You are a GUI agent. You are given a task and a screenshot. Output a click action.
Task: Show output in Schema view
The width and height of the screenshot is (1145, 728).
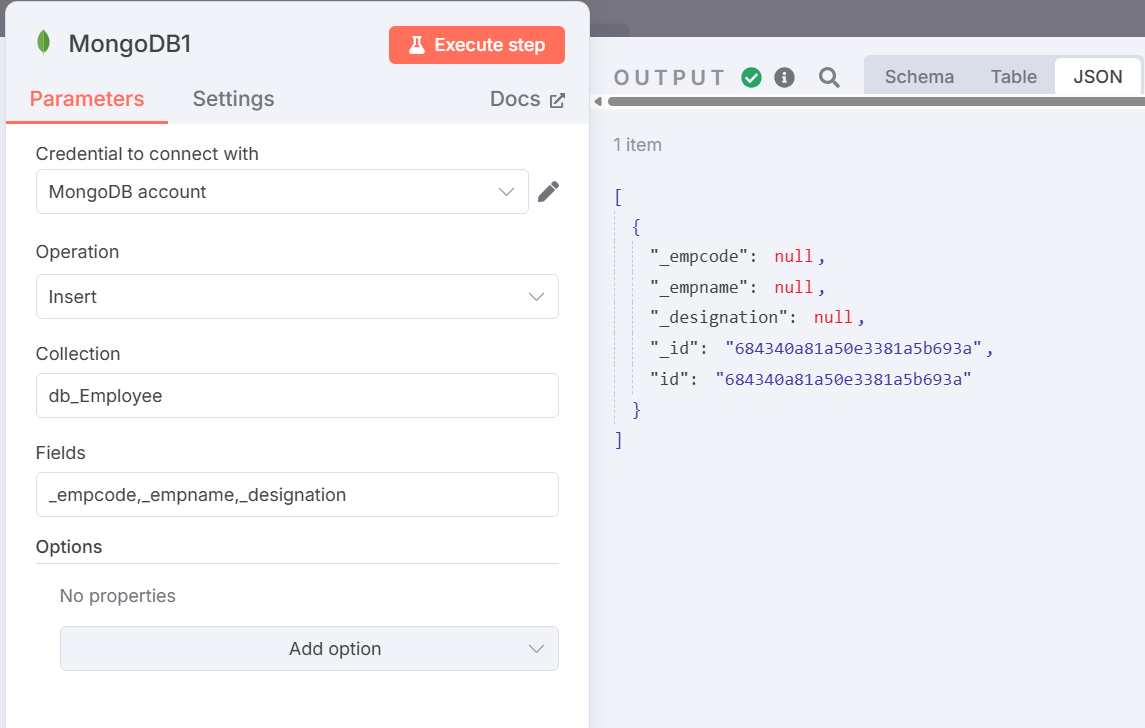(919, 77)
